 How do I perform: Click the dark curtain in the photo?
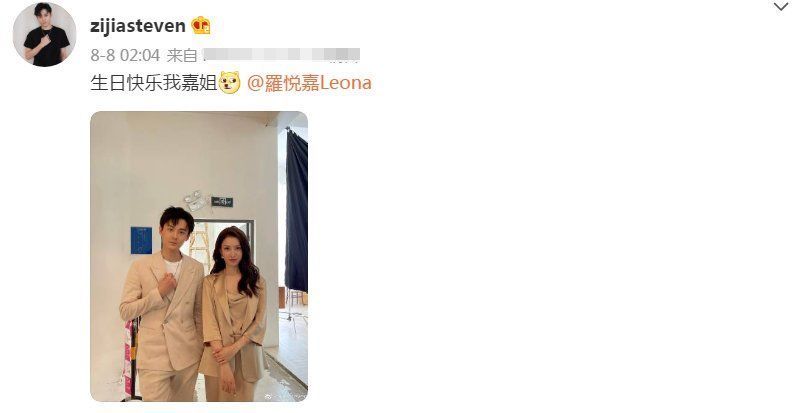tap(296, 210)
